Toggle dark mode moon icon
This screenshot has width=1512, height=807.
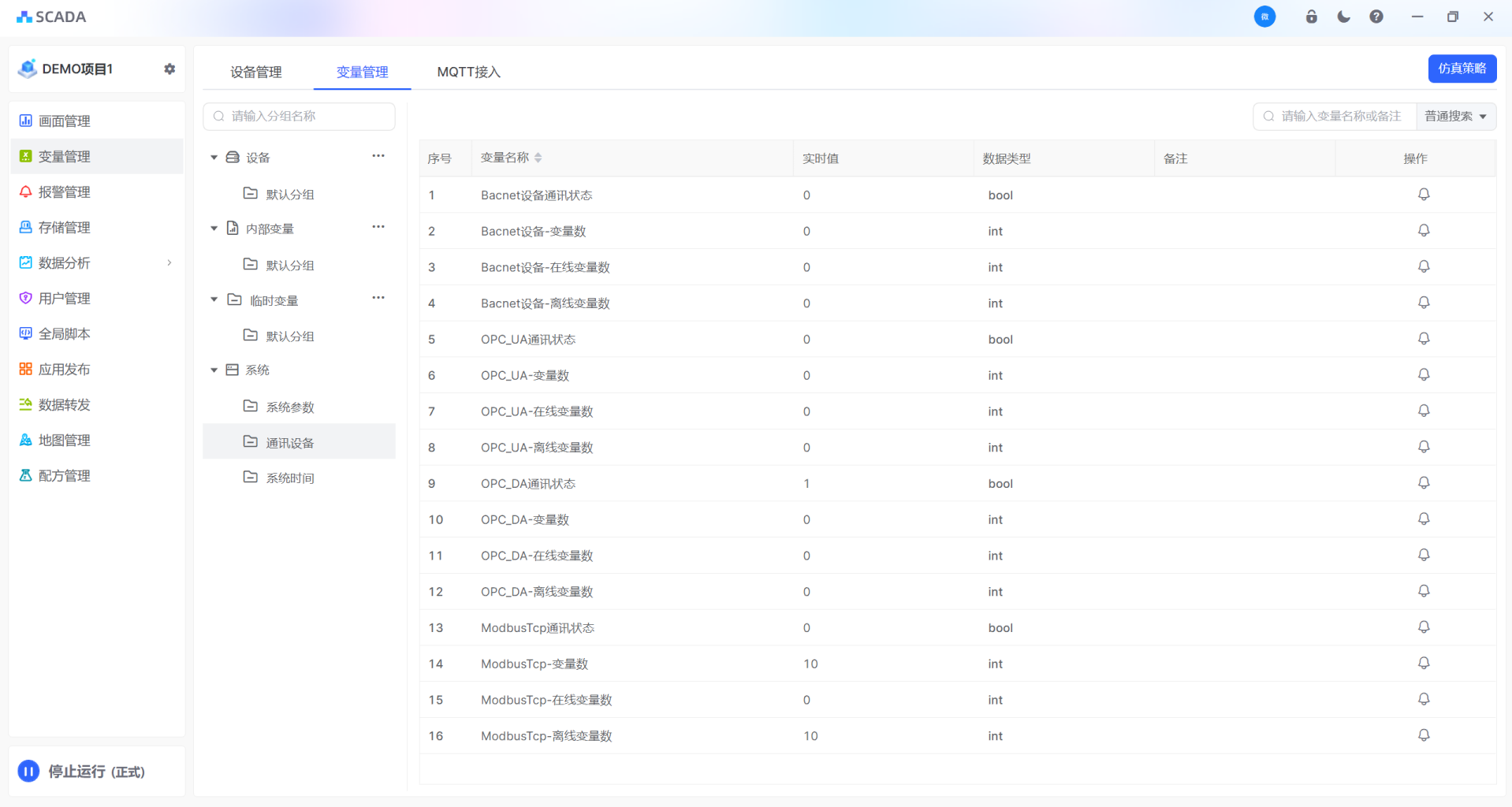(x=1343, y=17)
